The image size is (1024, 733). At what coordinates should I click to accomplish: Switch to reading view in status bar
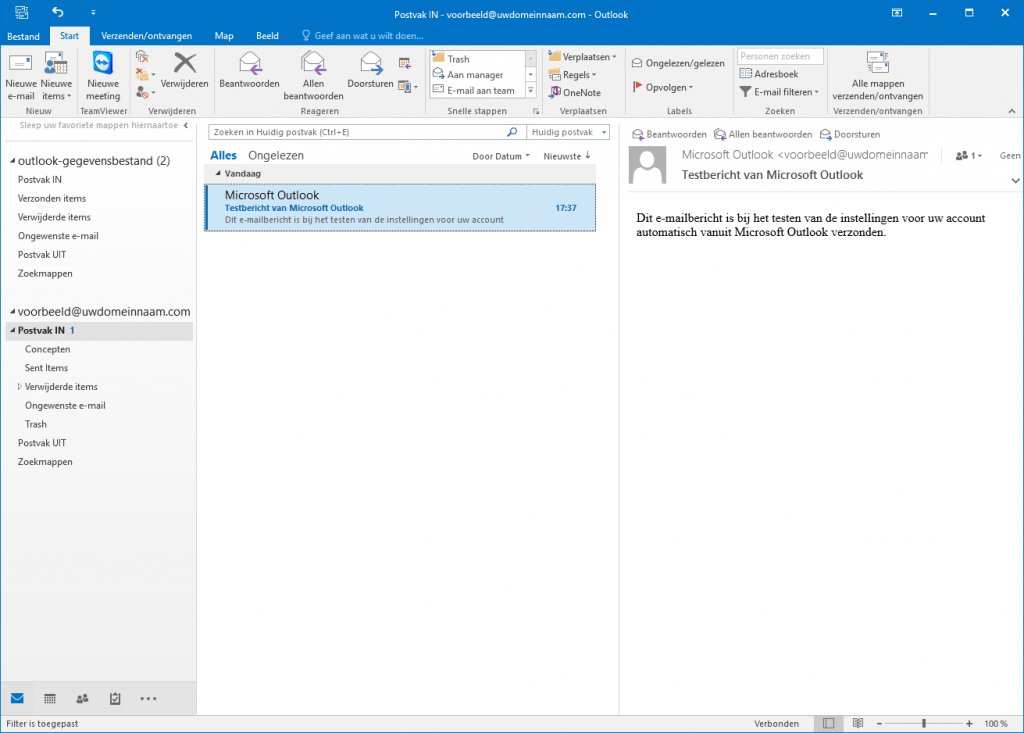[857, 723]
